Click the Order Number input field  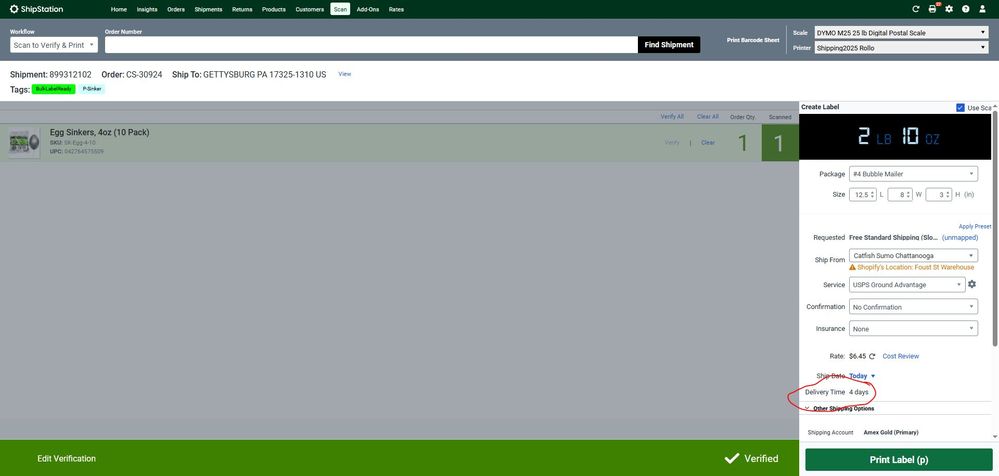(x=370, y=45)
